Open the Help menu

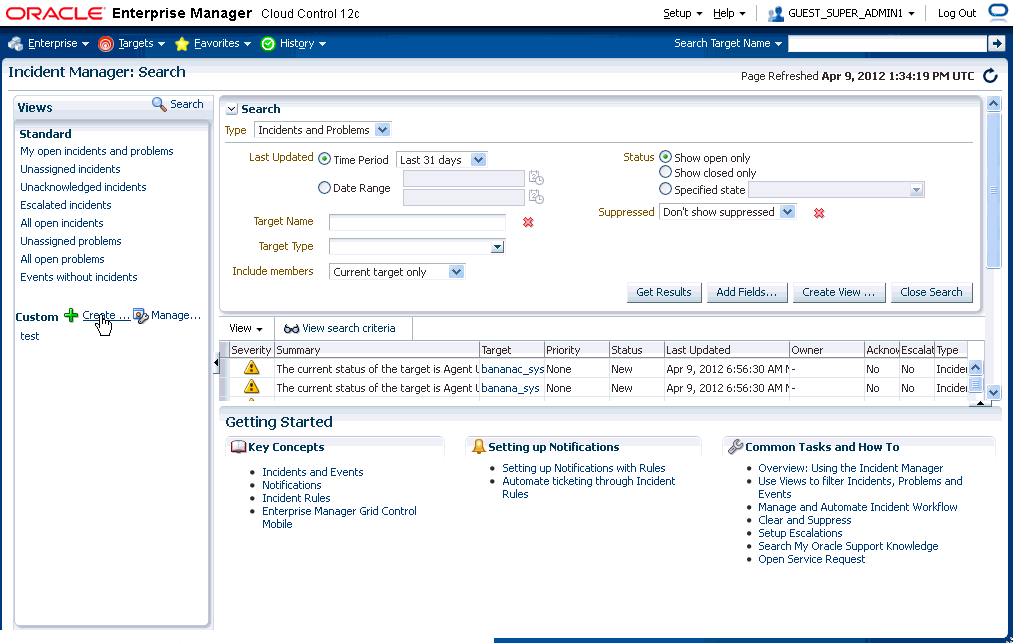tap(729, 14)
